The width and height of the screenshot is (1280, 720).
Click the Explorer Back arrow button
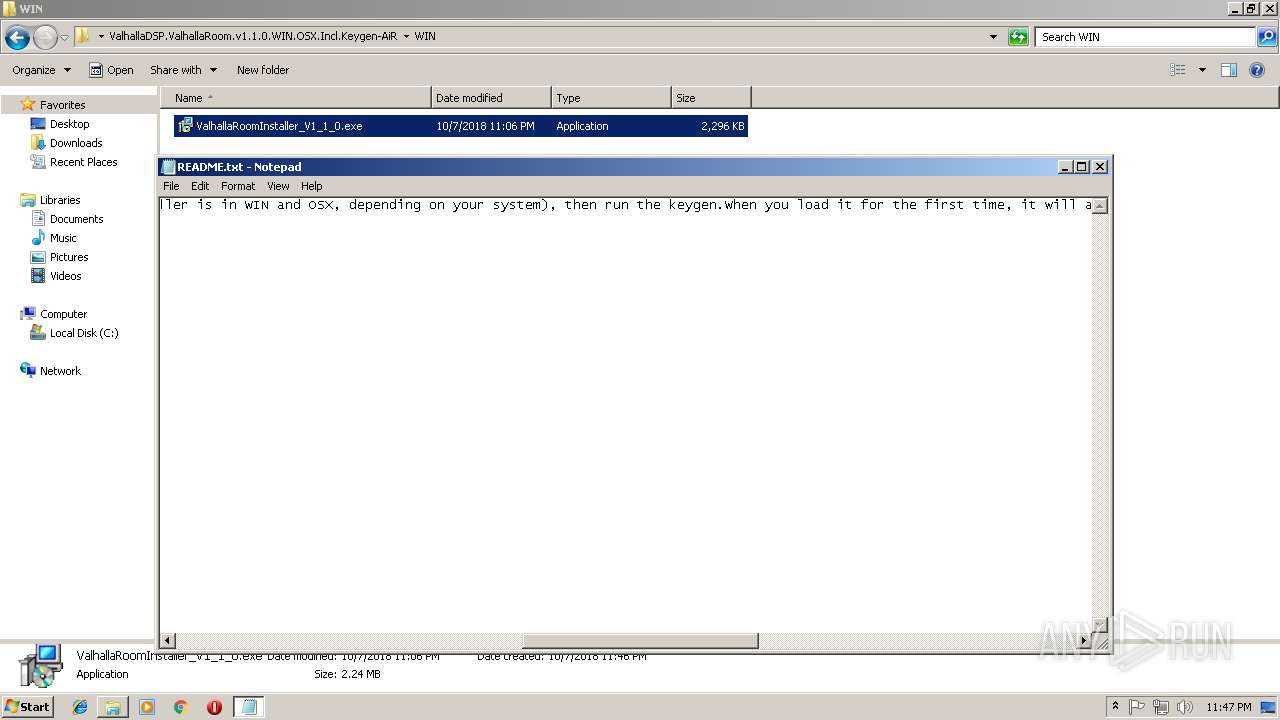point(17,38)
